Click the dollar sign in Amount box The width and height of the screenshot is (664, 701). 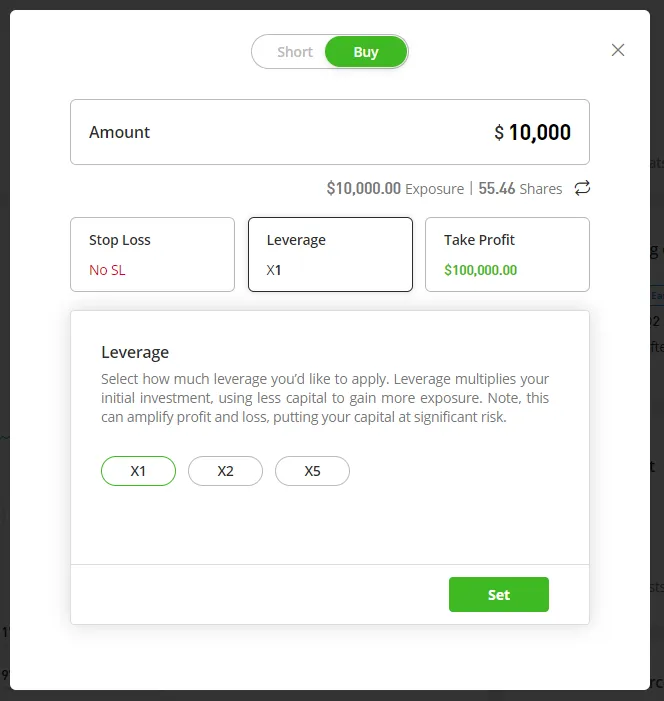click(x=499, y=132)
